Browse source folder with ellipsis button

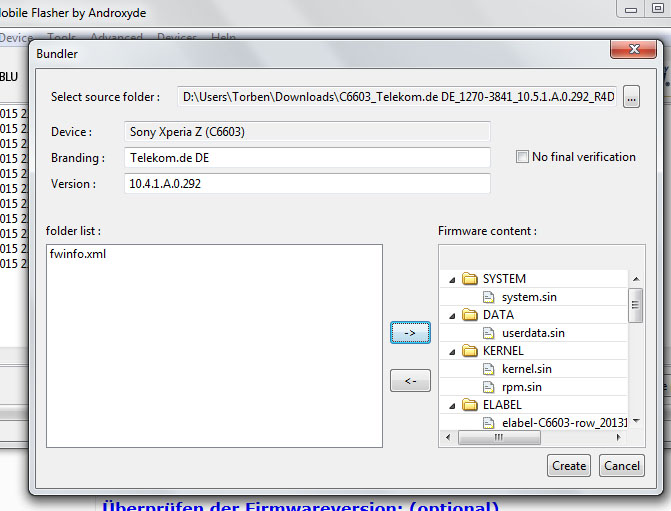[x=630, y=97]
